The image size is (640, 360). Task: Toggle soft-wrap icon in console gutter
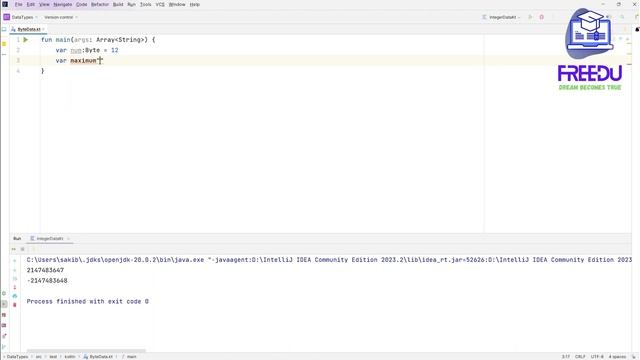[15, 279]
